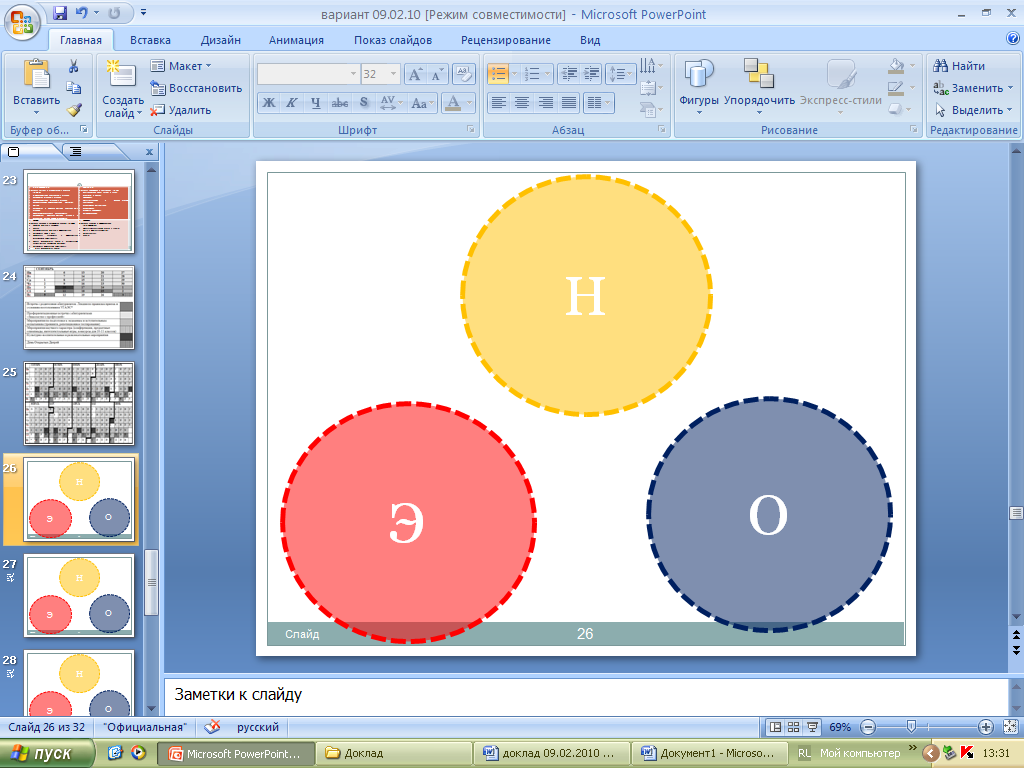The image size is (1024, 768).
Task: Toggle underline Ч formatting
Action: click(316, 103)
